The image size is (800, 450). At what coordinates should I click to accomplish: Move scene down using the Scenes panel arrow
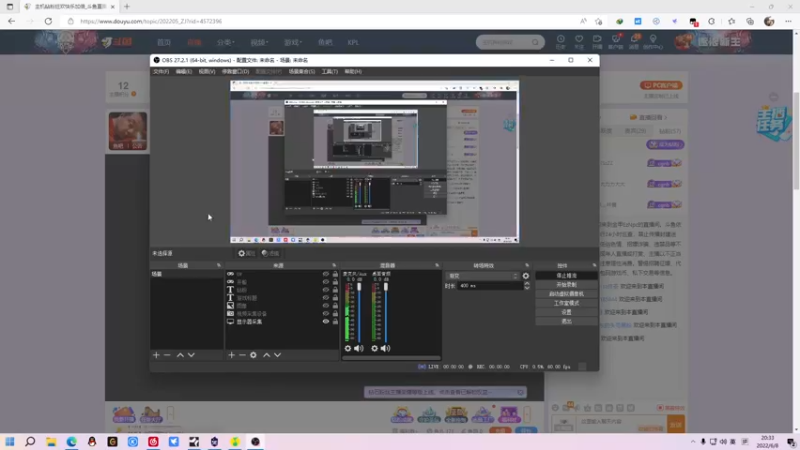pos(191,355)
